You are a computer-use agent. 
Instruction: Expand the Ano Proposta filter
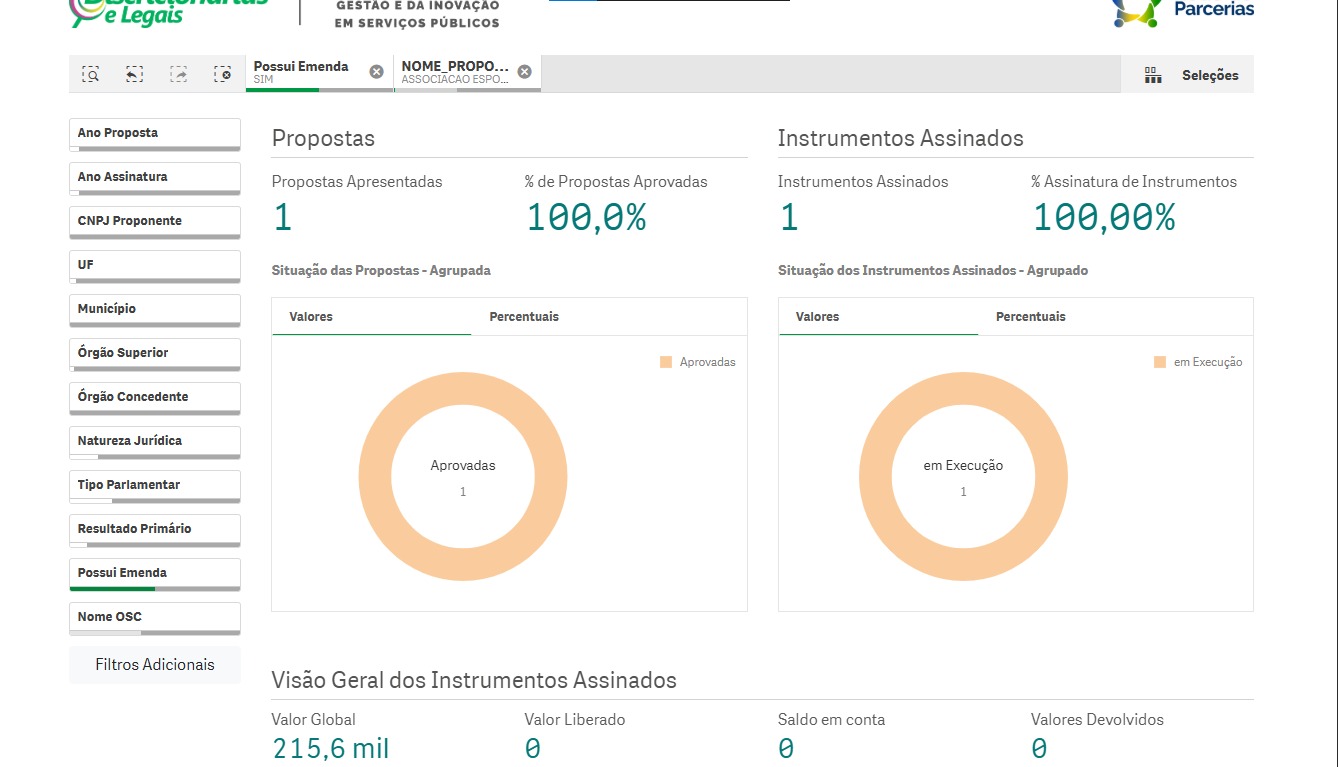pos(154,133)
